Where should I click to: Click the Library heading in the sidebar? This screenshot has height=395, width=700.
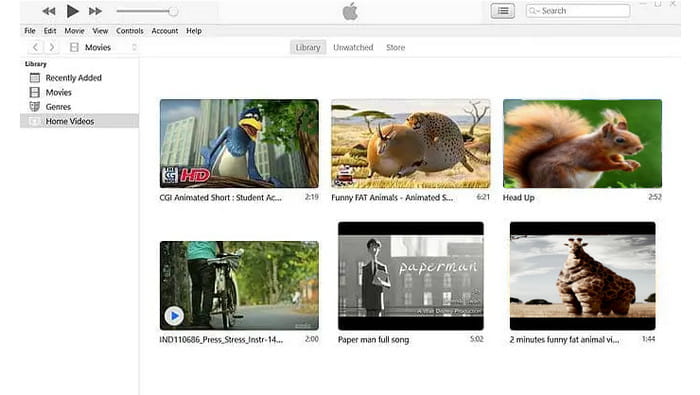[x=36, y=64]
